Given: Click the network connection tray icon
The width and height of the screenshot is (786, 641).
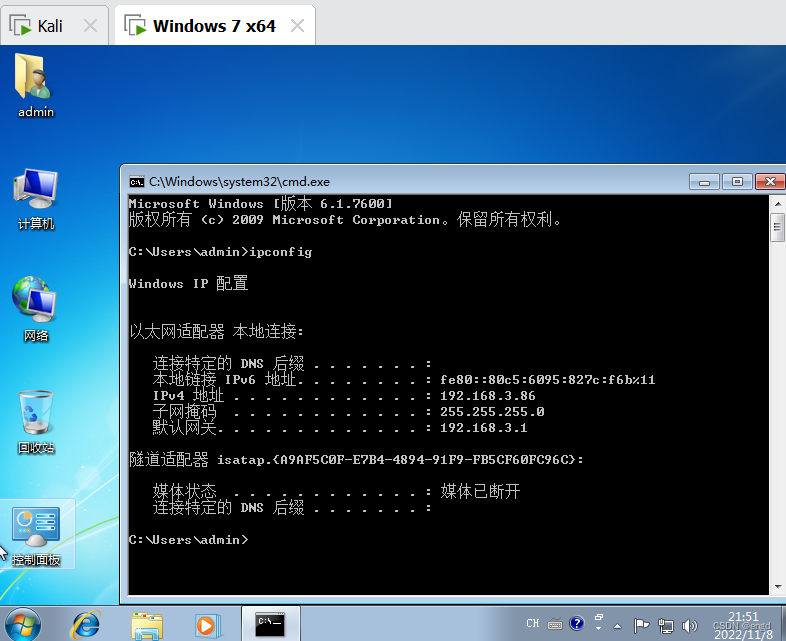Looking at the screenshot, I should (x=666, y=625).
